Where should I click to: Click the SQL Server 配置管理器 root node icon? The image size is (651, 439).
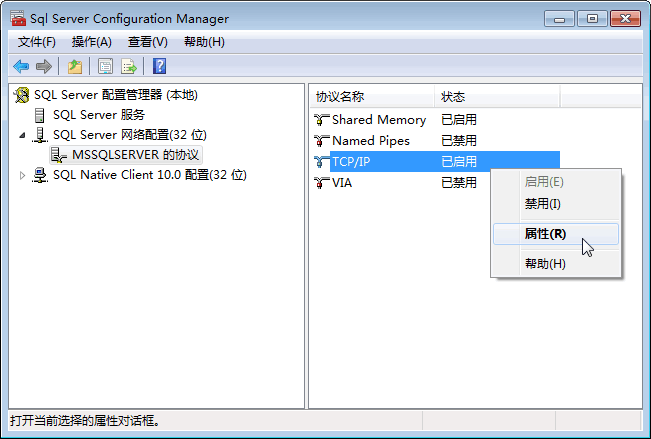click(22, 95)
